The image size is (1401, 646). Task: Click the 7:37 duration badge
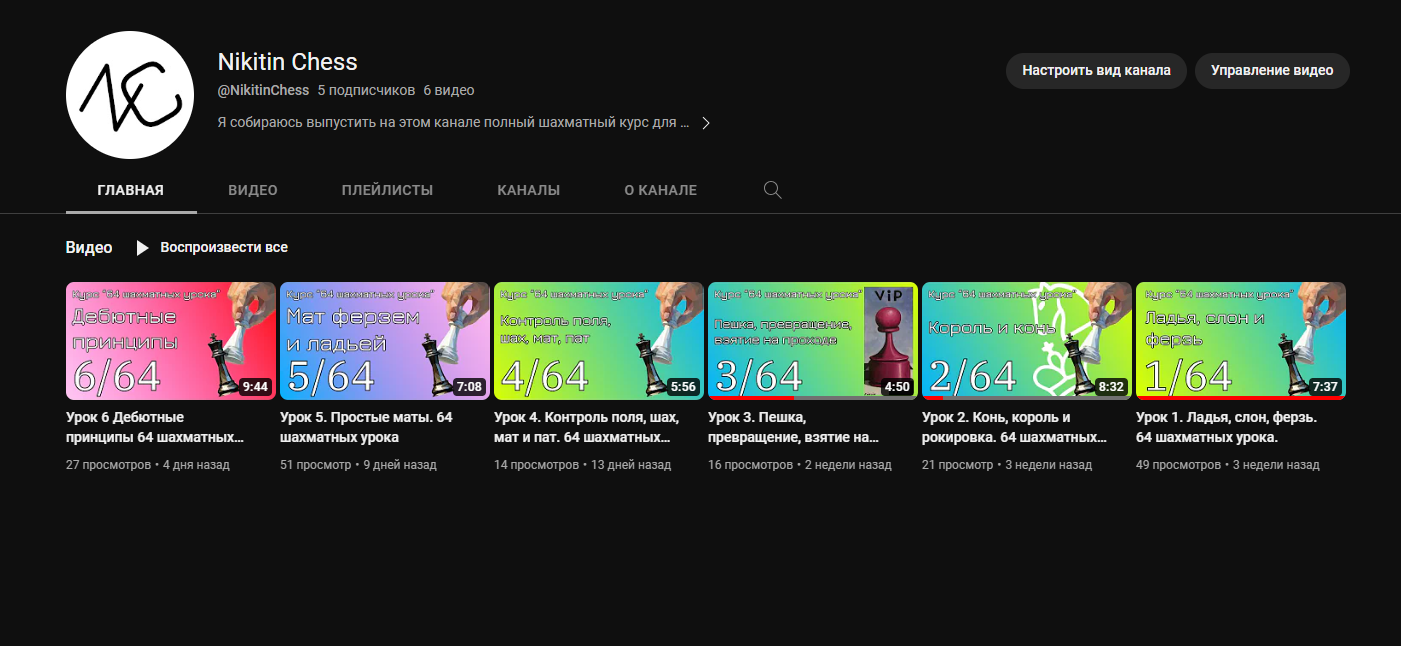tap(1325, 387)
